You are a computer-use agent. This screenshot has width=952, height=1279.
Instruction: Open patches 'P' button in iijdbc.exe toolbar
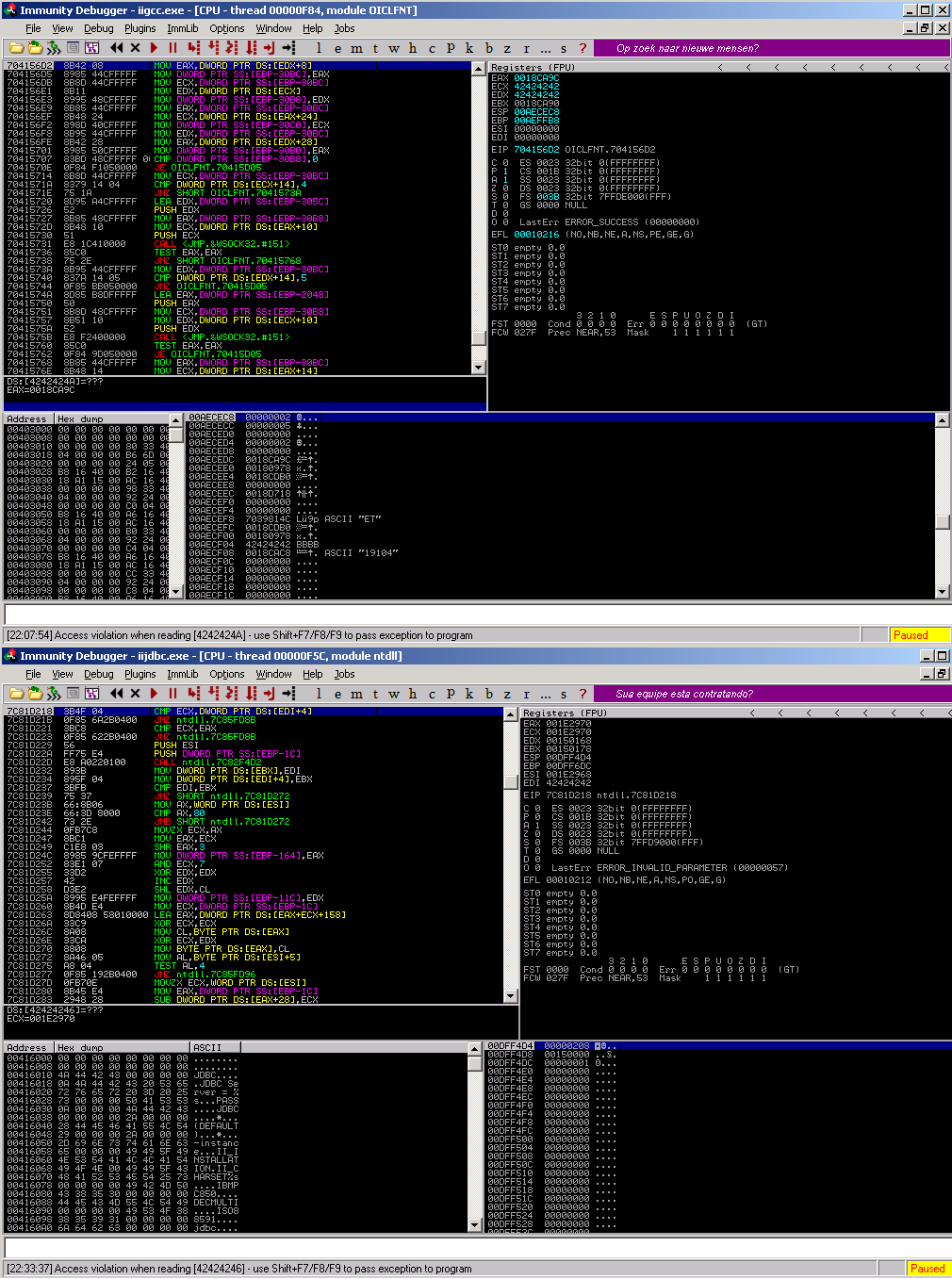click(x=451, y=694)
